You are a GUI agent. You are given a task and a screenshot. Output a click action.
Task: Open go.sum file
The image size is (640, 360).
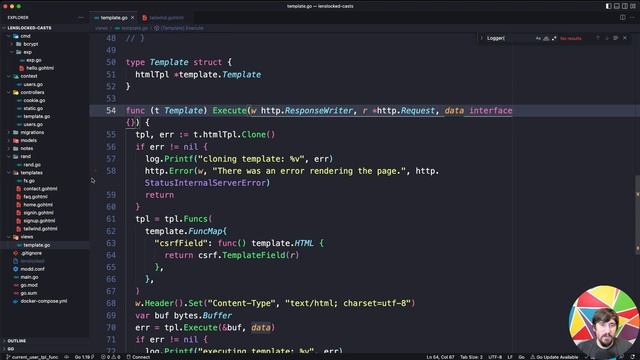tap(29, 293)
